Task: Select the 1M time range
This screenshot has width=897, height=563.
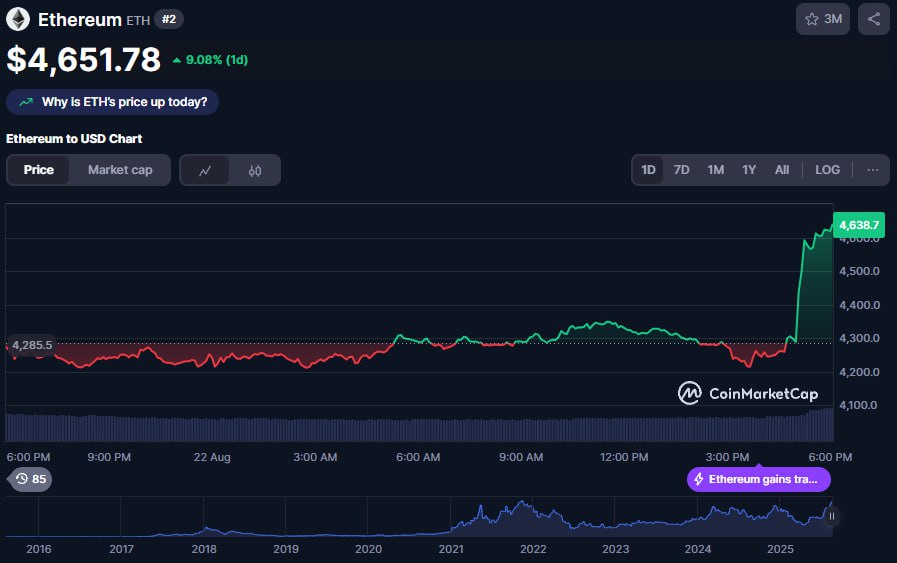Action: pos(716,170)
